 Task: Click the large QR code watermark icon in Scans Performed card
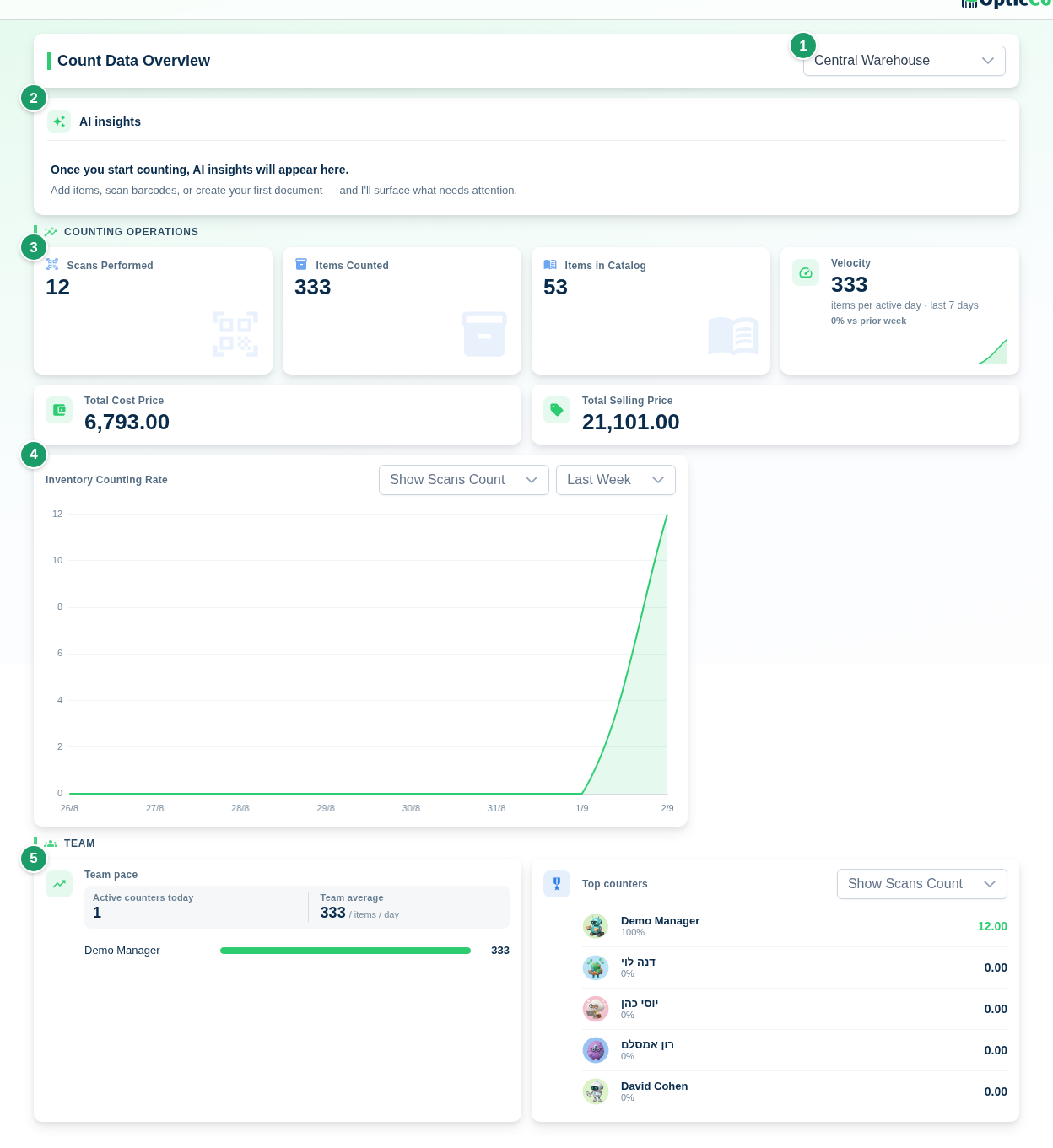[235, 334]
